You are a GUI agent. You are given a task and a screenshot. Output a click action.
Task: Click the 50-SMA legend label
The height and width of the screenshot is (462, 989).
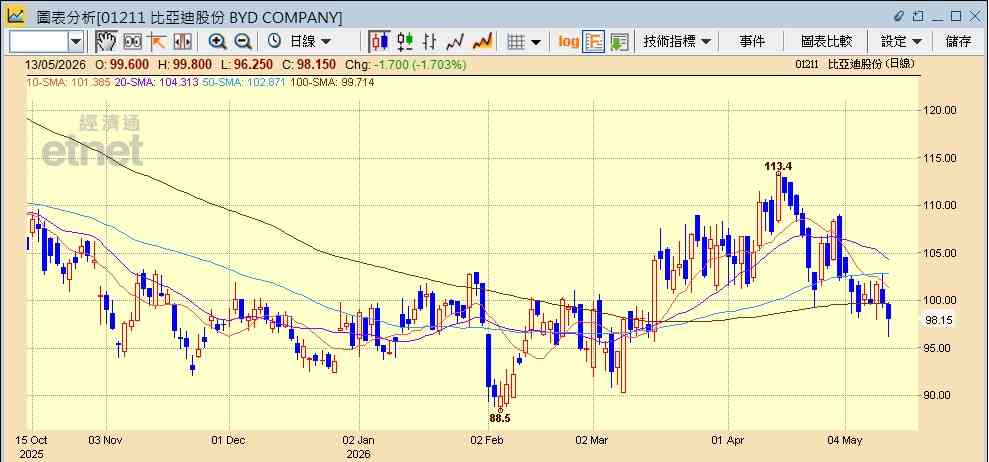244,82
